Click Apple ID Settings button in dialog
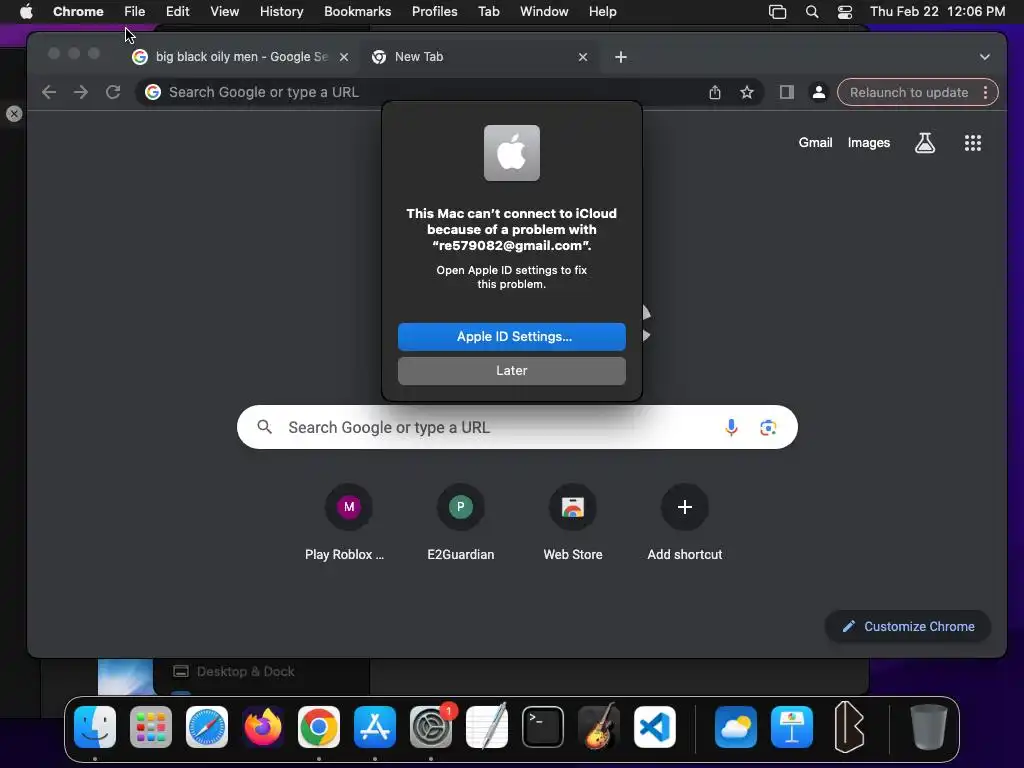This screenshot has width=1024, height=768. (x=511, y=336)
